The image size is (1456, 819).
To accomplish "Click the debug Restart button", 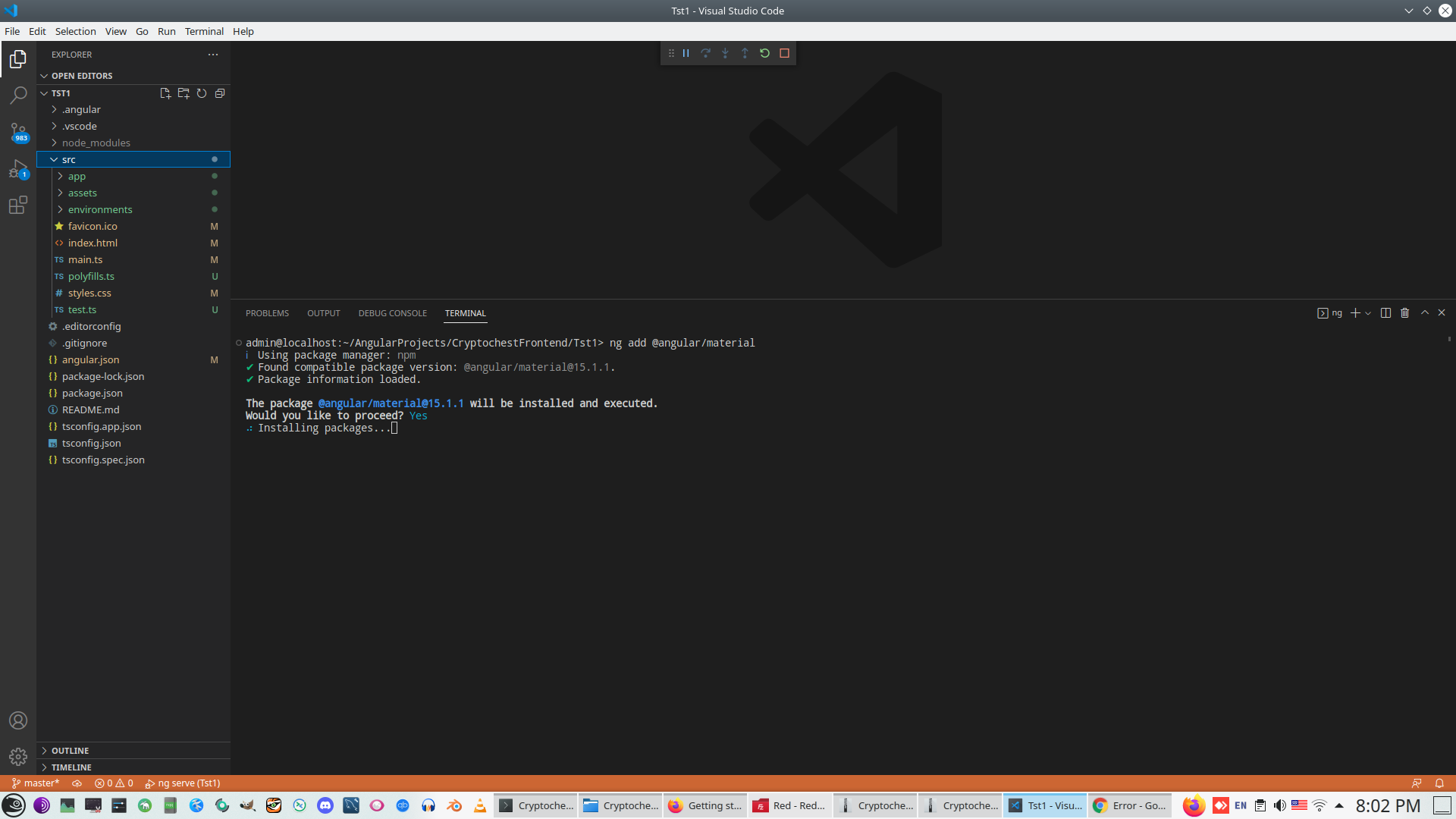I will [x=764, y=53].
